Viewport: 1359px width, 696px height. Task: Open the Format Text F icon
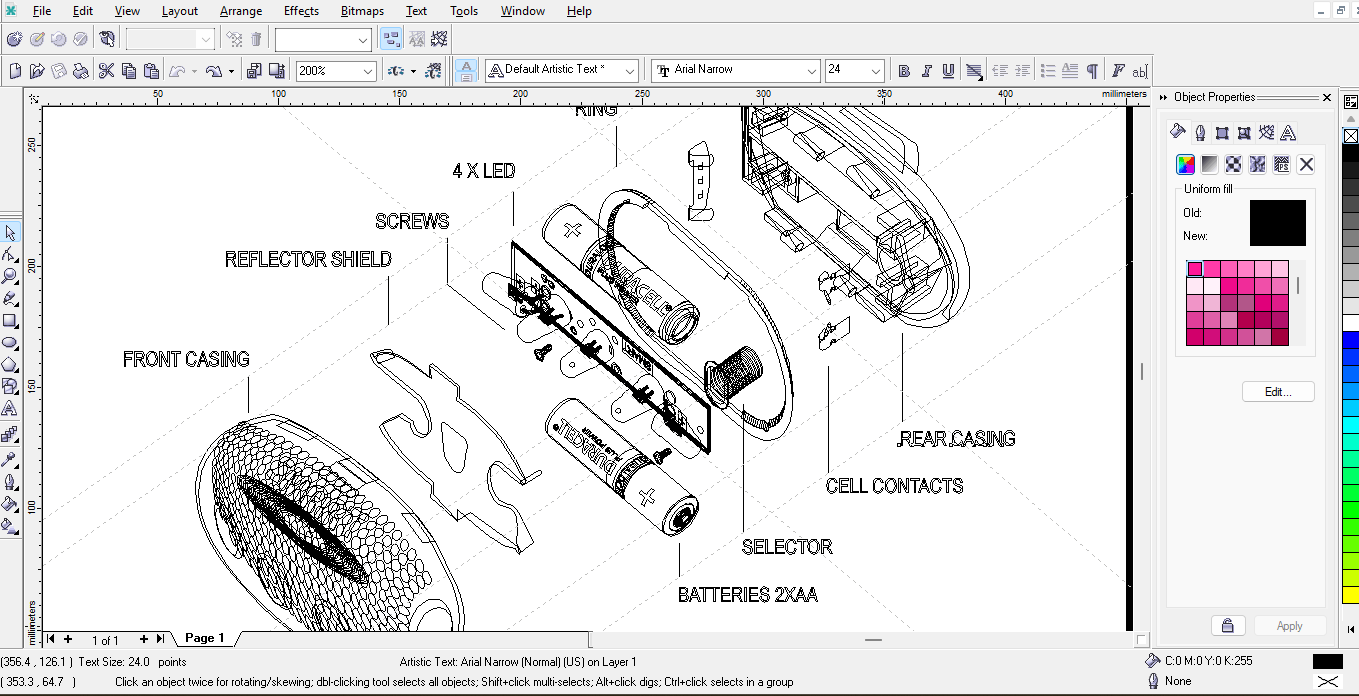(x=1118, y=71)
